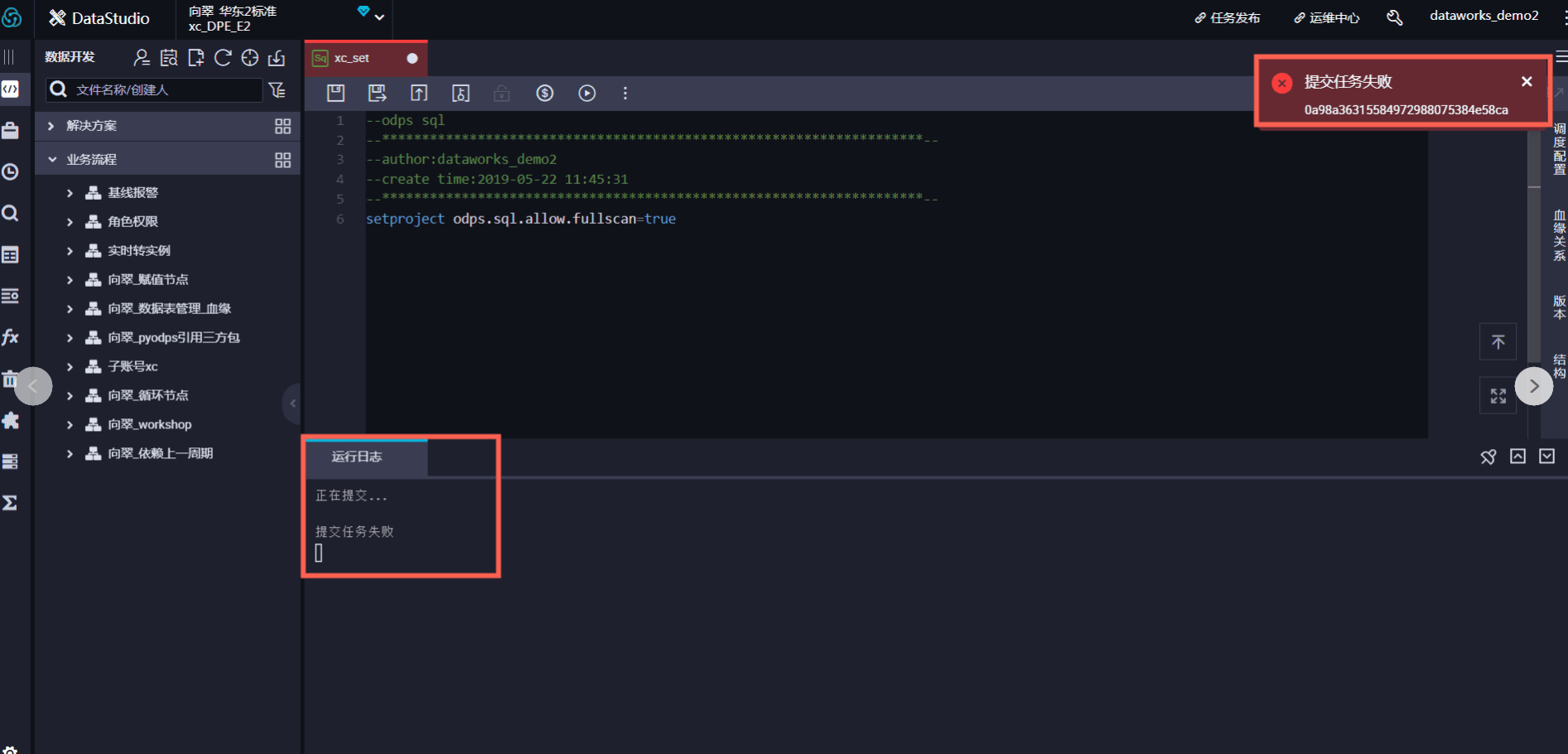The width and height of the screenshot is (1568, 754).
Task: Refresh the 数据开发 tree
Action: click(x=223, y=57)
